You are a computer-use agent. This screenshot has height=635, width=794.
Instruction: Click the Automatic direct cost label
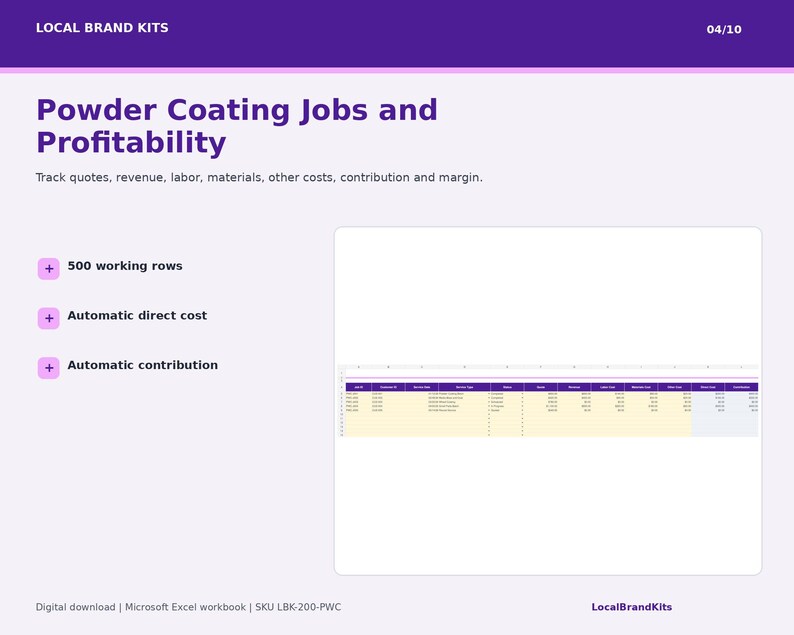137,315
